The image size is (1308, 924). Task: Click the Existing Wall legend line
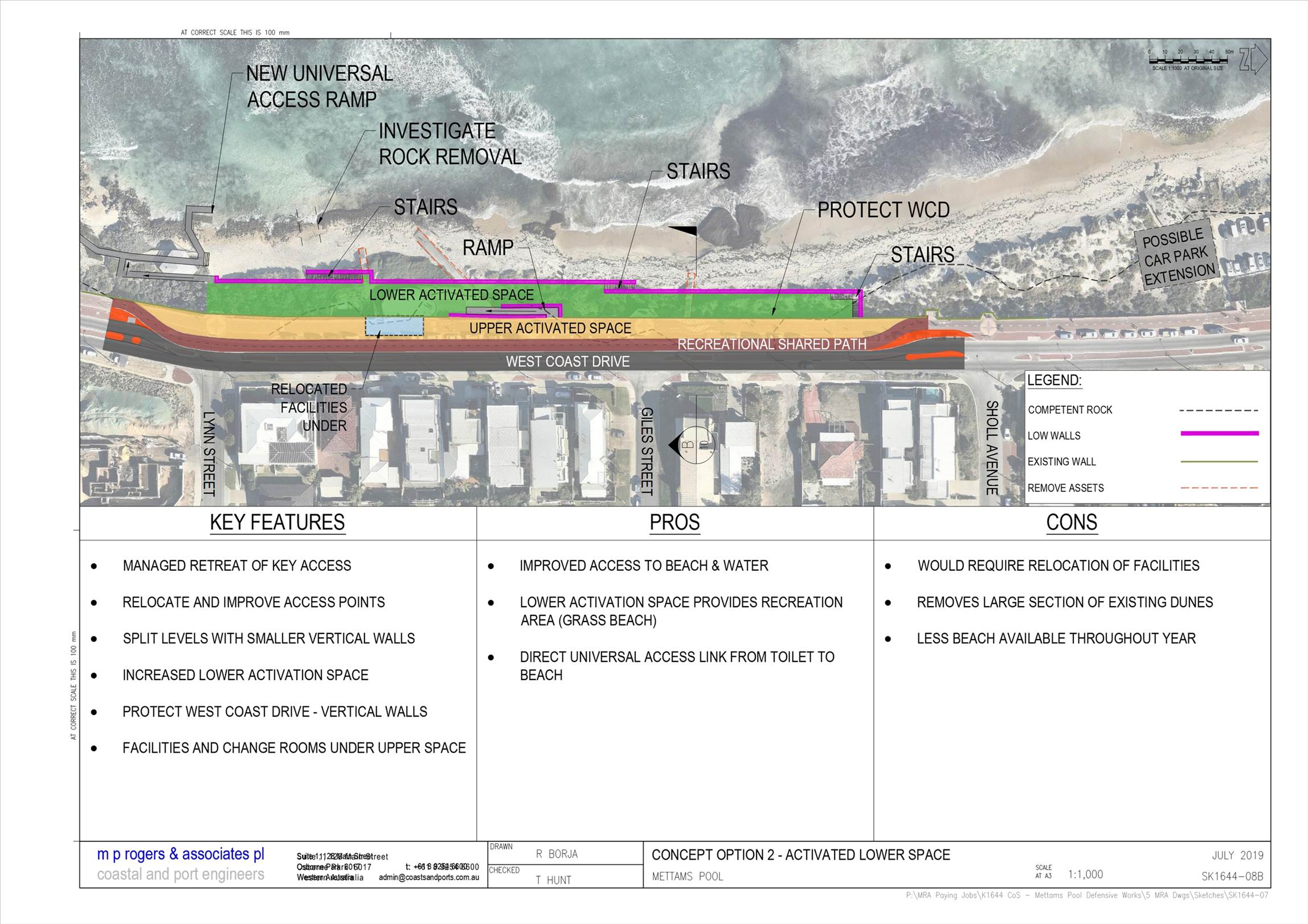(x=1219, y=461)
